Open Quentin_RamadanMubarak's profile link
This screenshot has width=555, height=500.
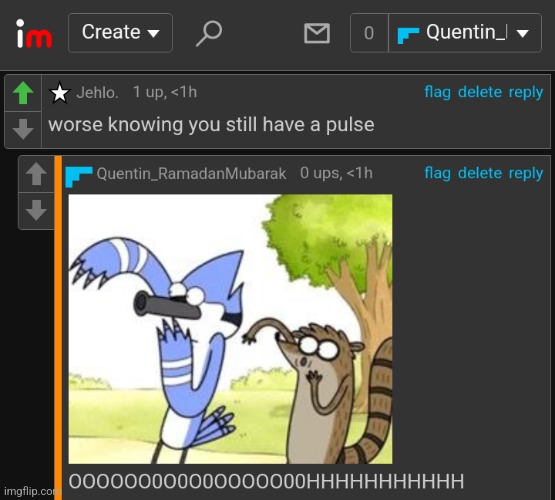[191, 174]
